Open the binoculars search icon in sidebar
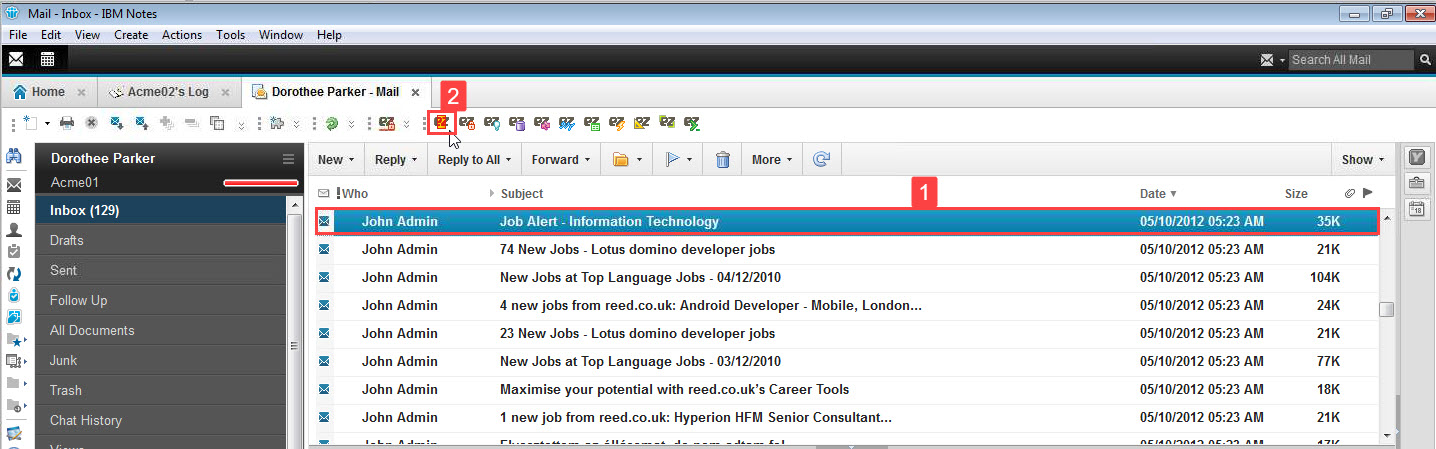 click(x=14, y=157)
